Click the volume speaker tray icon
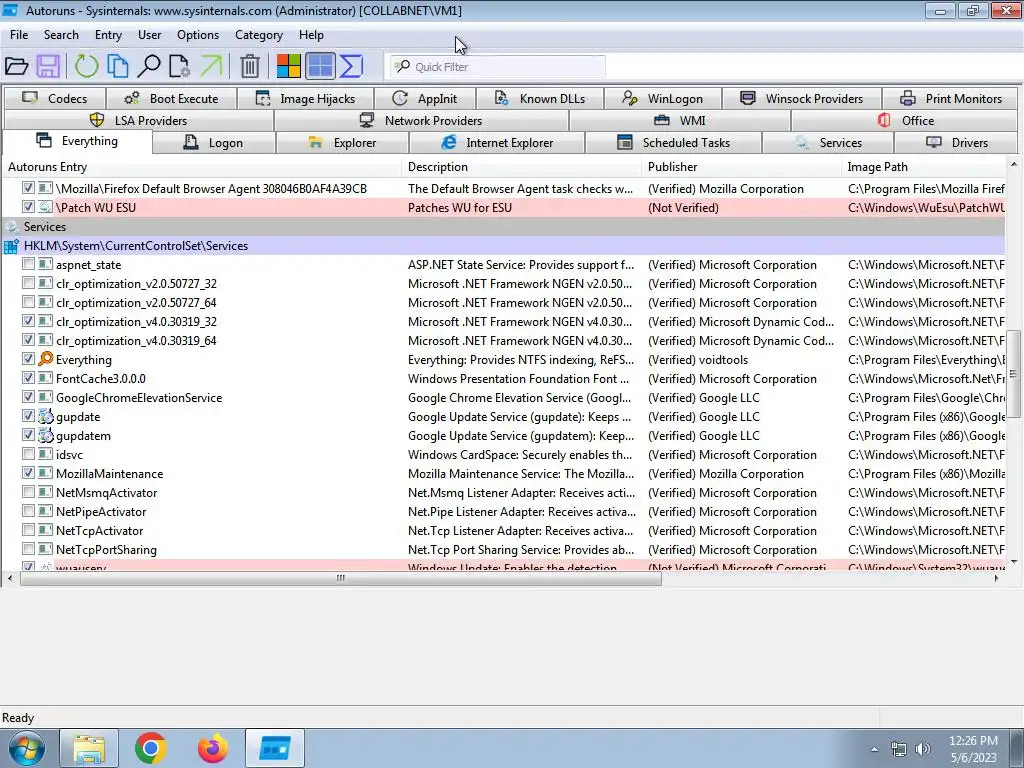Viewport: 1024px width, 768px height. coord(923,750)
